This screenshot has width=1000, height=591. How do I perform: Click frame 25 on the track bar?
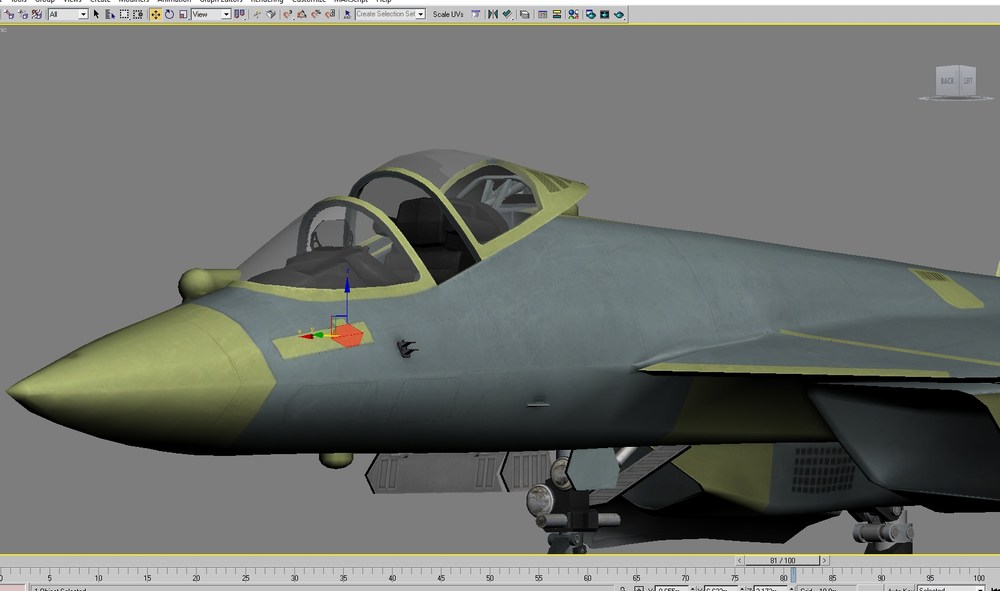click(x=246, y=577)
